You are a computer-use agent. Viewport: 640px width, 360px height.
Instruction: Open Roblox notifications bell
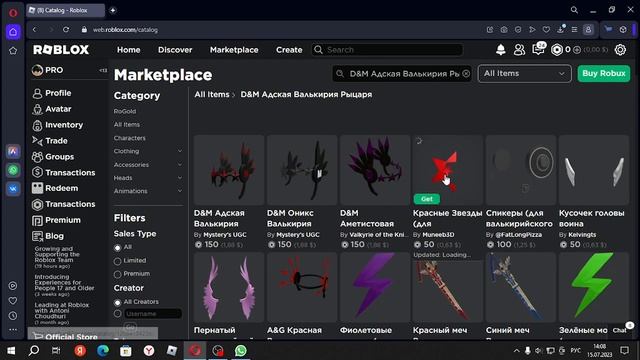click(500, 50)
